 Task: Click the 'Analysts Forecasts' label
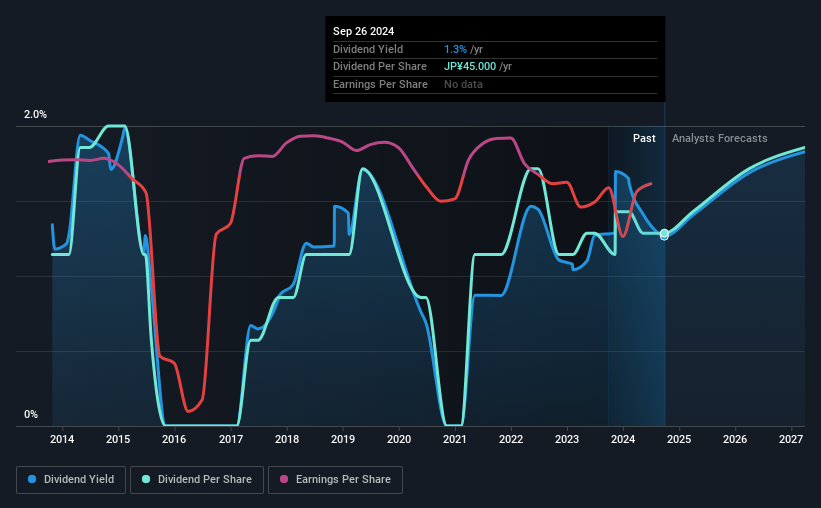tap(719, 138)
